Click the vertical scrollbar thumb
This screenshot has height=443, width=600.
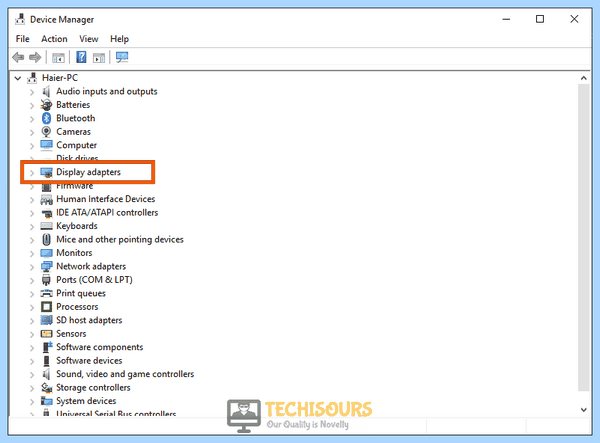[584, 238]
